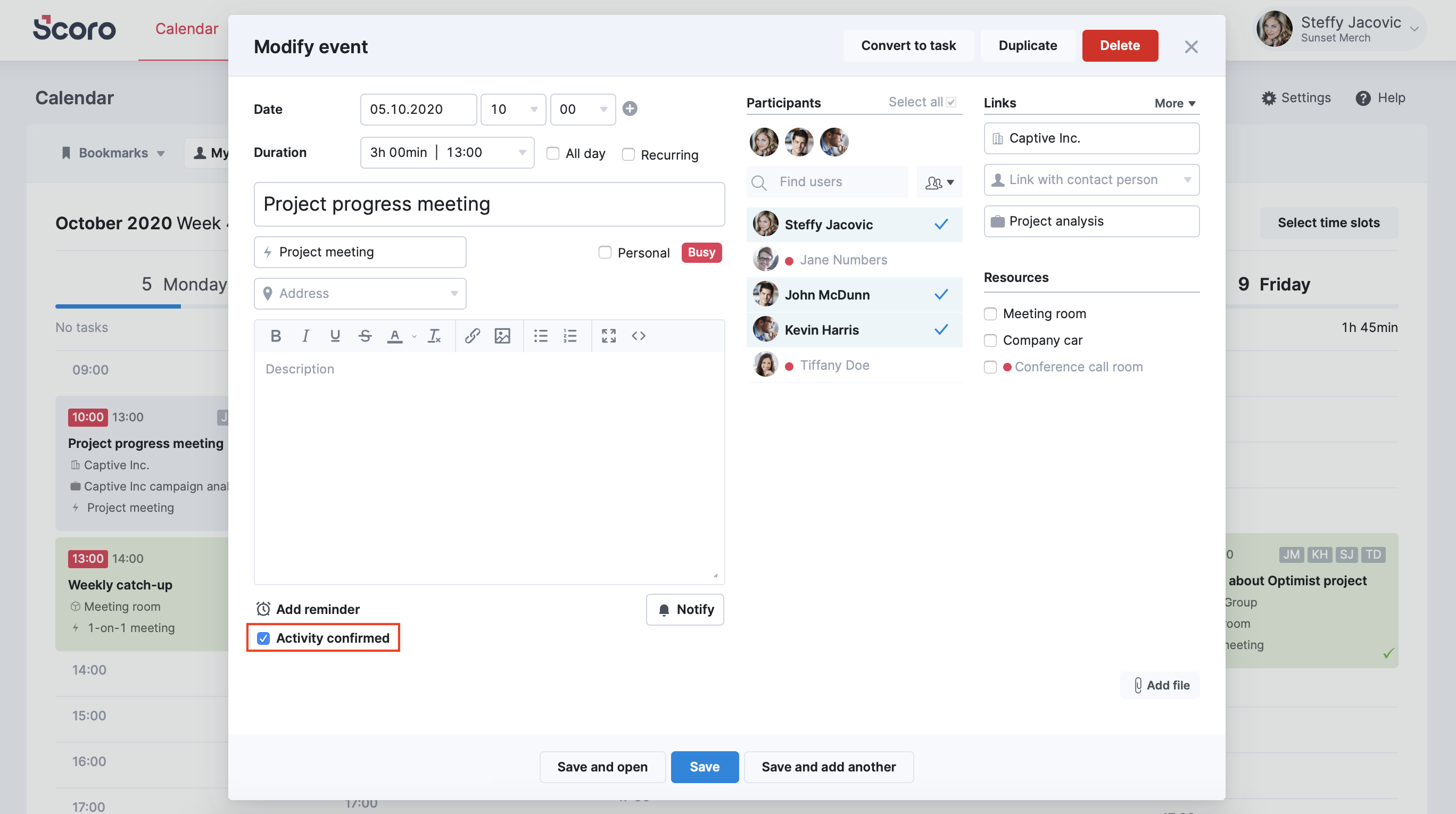Screen dimensions: 1456x814
Task: Click Save and open button
Action: [602, 767]
